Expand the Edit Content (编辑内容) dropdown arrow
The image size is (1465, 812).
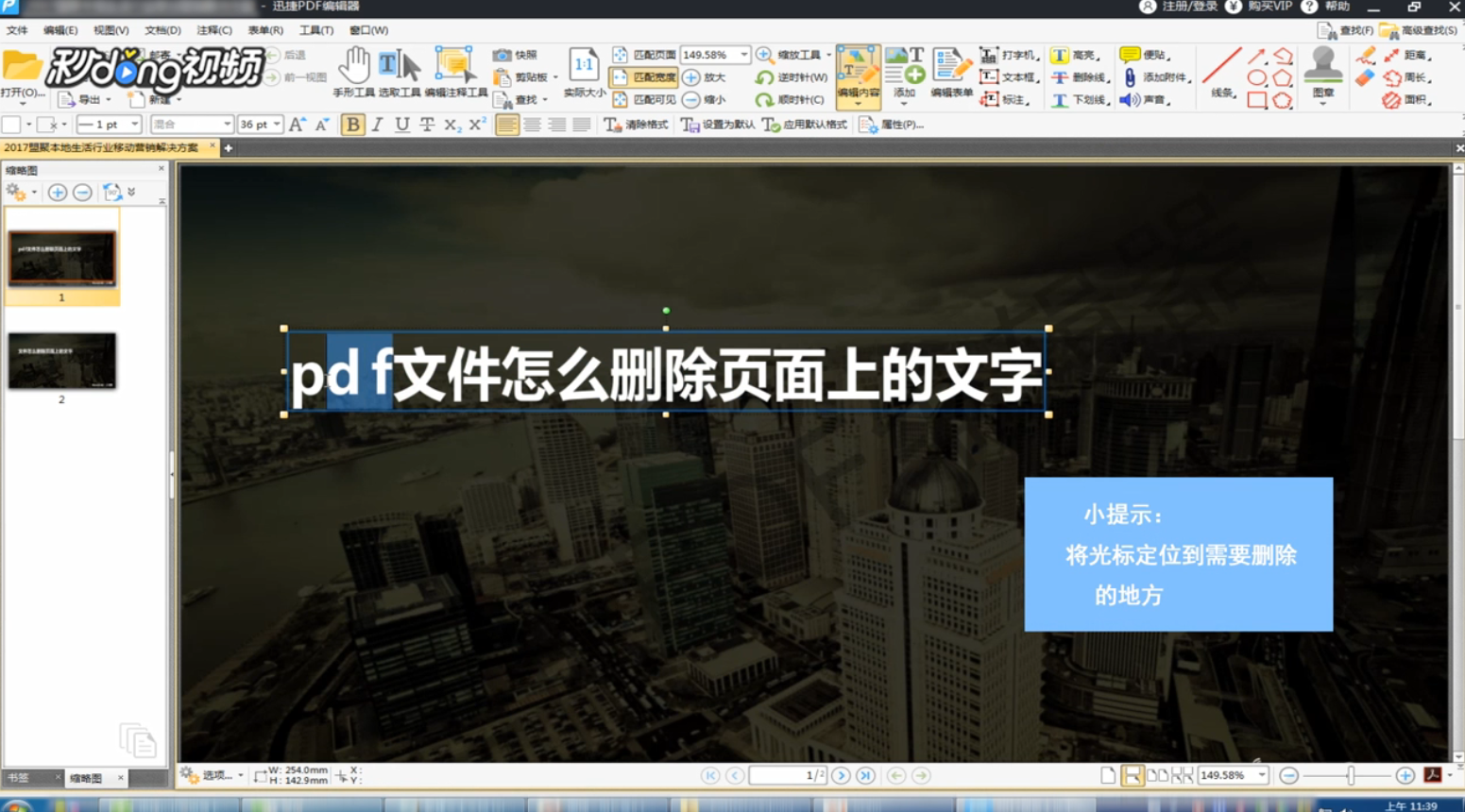[858, 104]
